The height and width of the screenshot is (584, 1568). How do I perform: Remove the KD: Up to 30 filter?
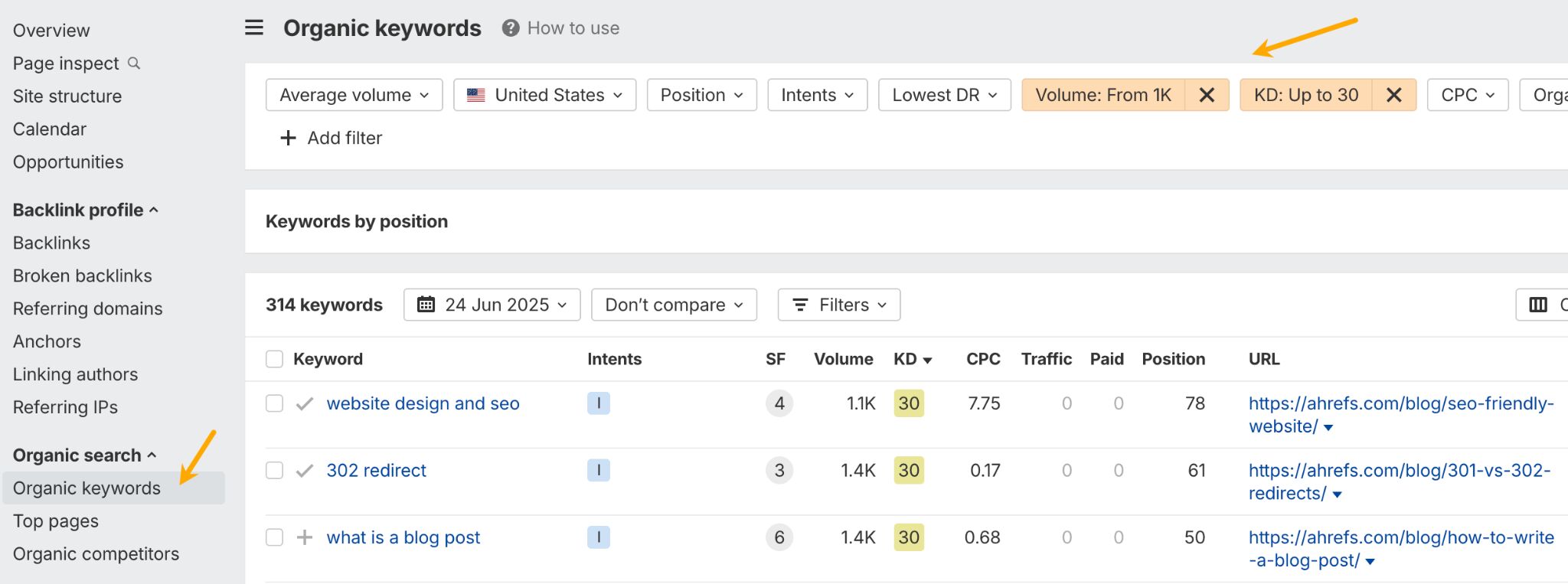1393,95
